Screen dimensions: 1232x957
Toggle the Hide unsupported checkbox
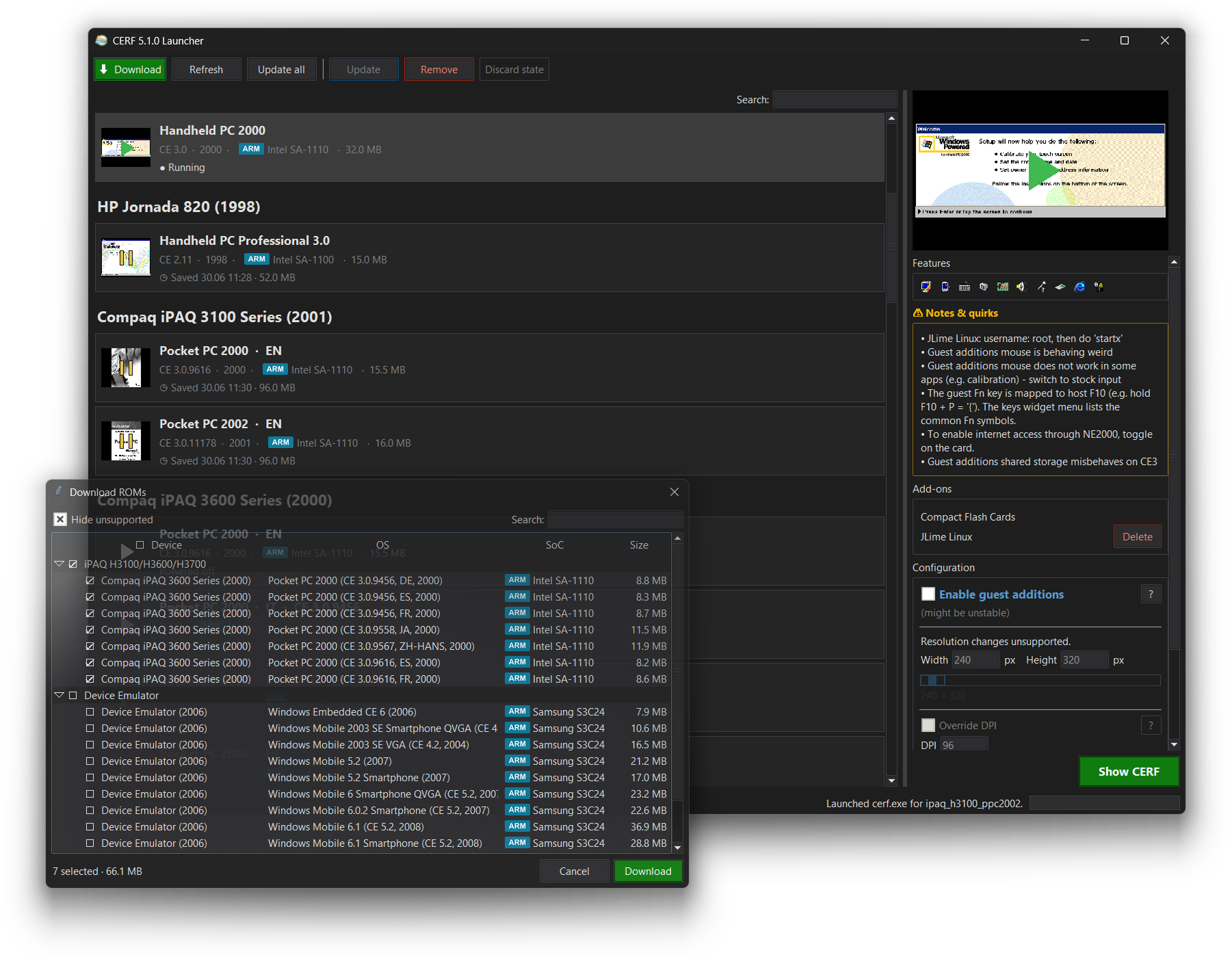(60, 519)
